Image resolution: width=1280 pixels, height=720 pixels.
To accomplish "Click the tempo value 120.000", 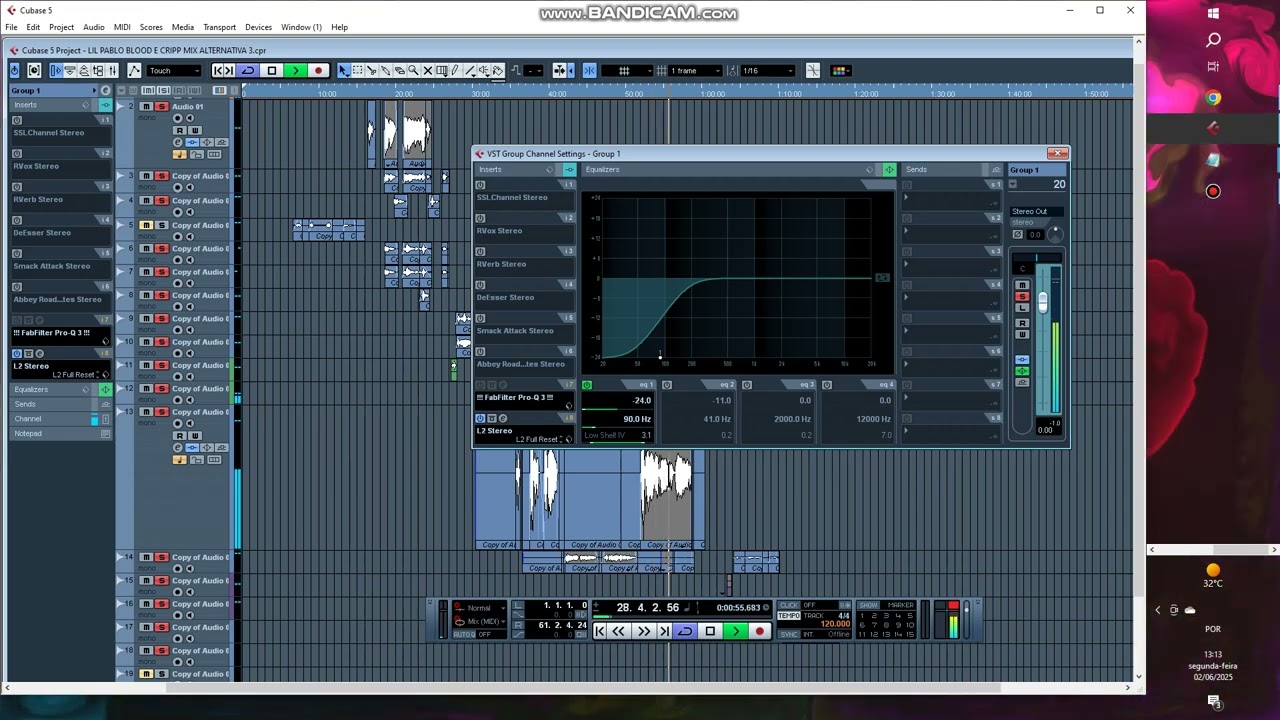I will pyautogui.click(x=835, y=624).
